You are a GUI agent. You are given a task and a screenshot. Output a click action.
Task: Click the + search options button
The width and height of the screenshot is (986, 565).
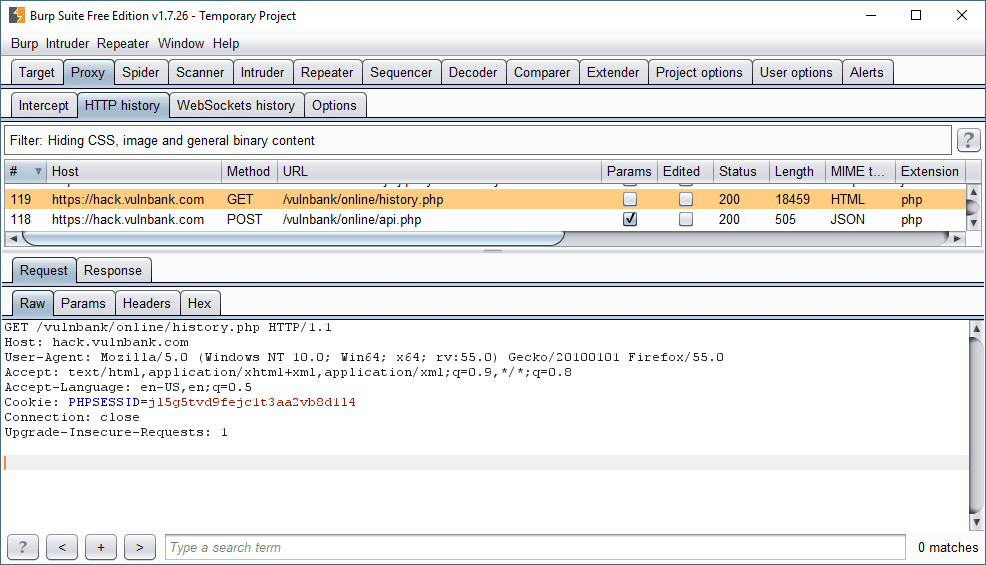point(101,547)
